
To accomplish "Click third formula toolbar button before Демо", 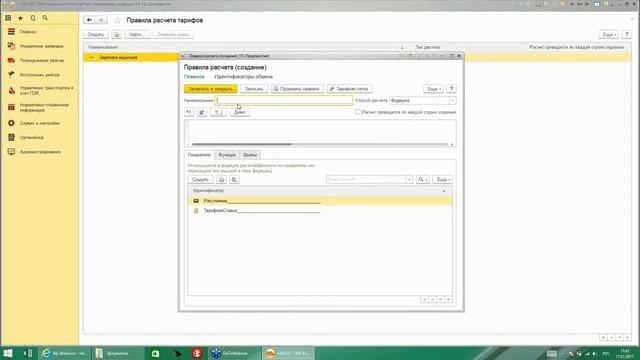I will (218, 112).
